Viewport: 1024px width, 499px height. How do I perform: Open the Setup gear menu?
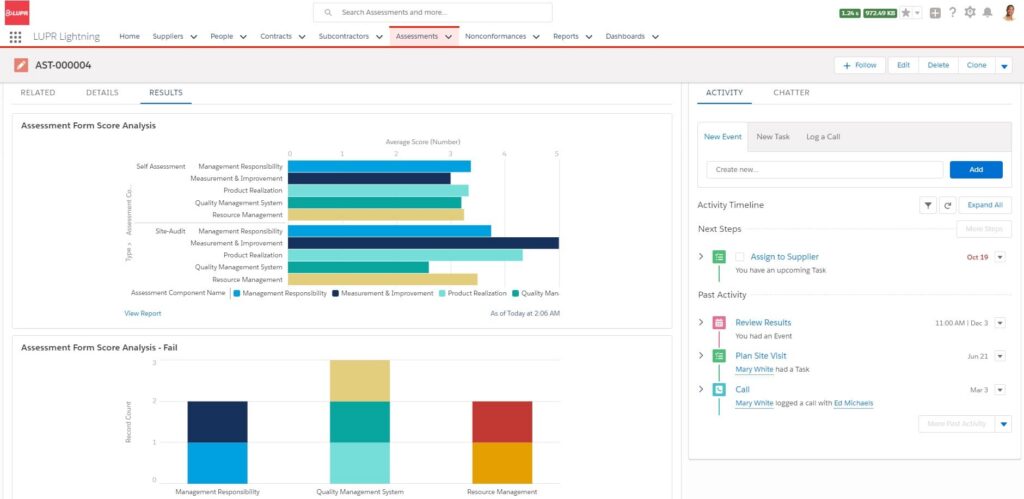[969, 12]
